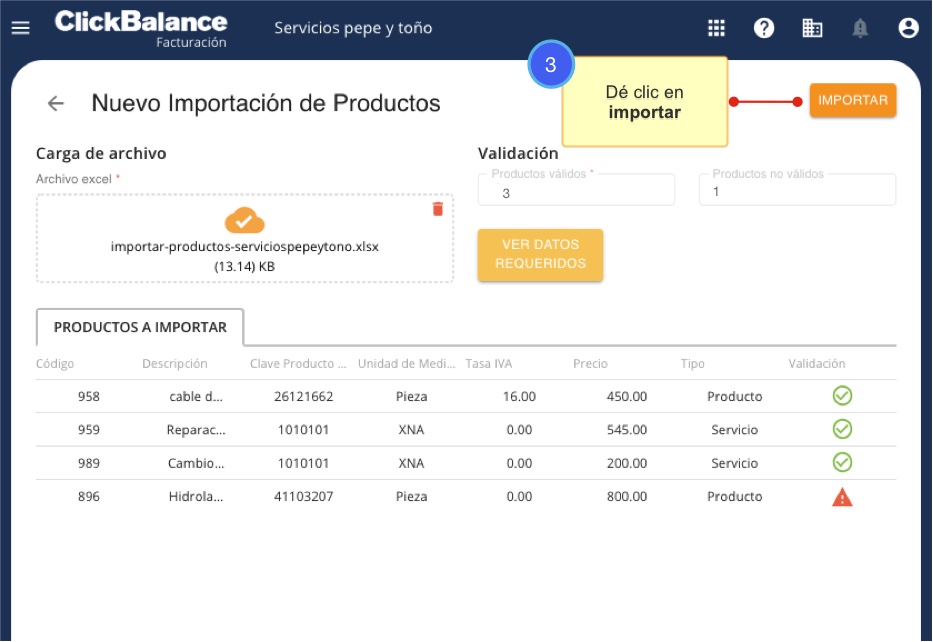Open the user account profile icon
The height and width of the screenshot is (642, 933).
[908, 28]
